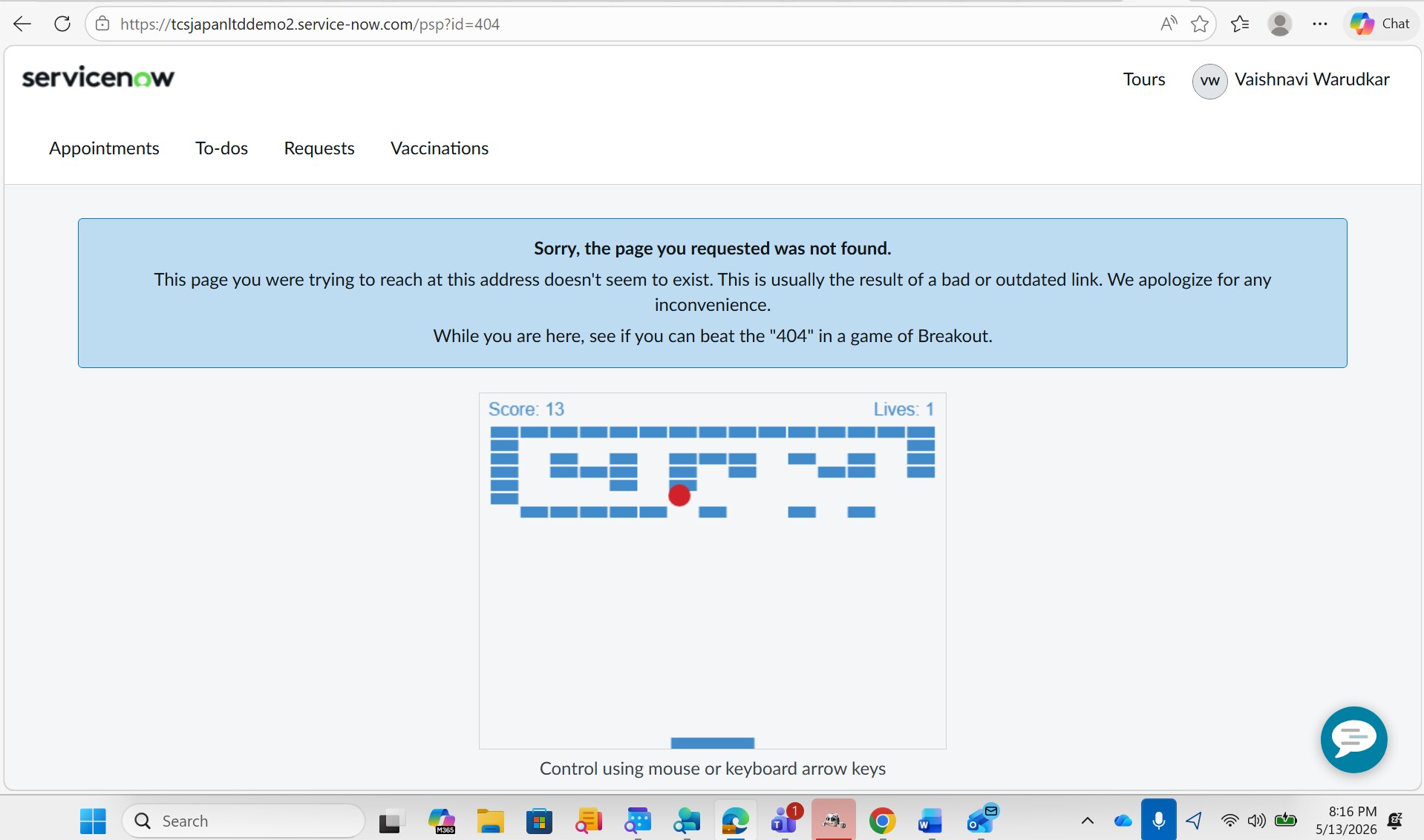Click the Breakout game paddle
Viewport: 1424px width, 840px height.
coord(712,743)
